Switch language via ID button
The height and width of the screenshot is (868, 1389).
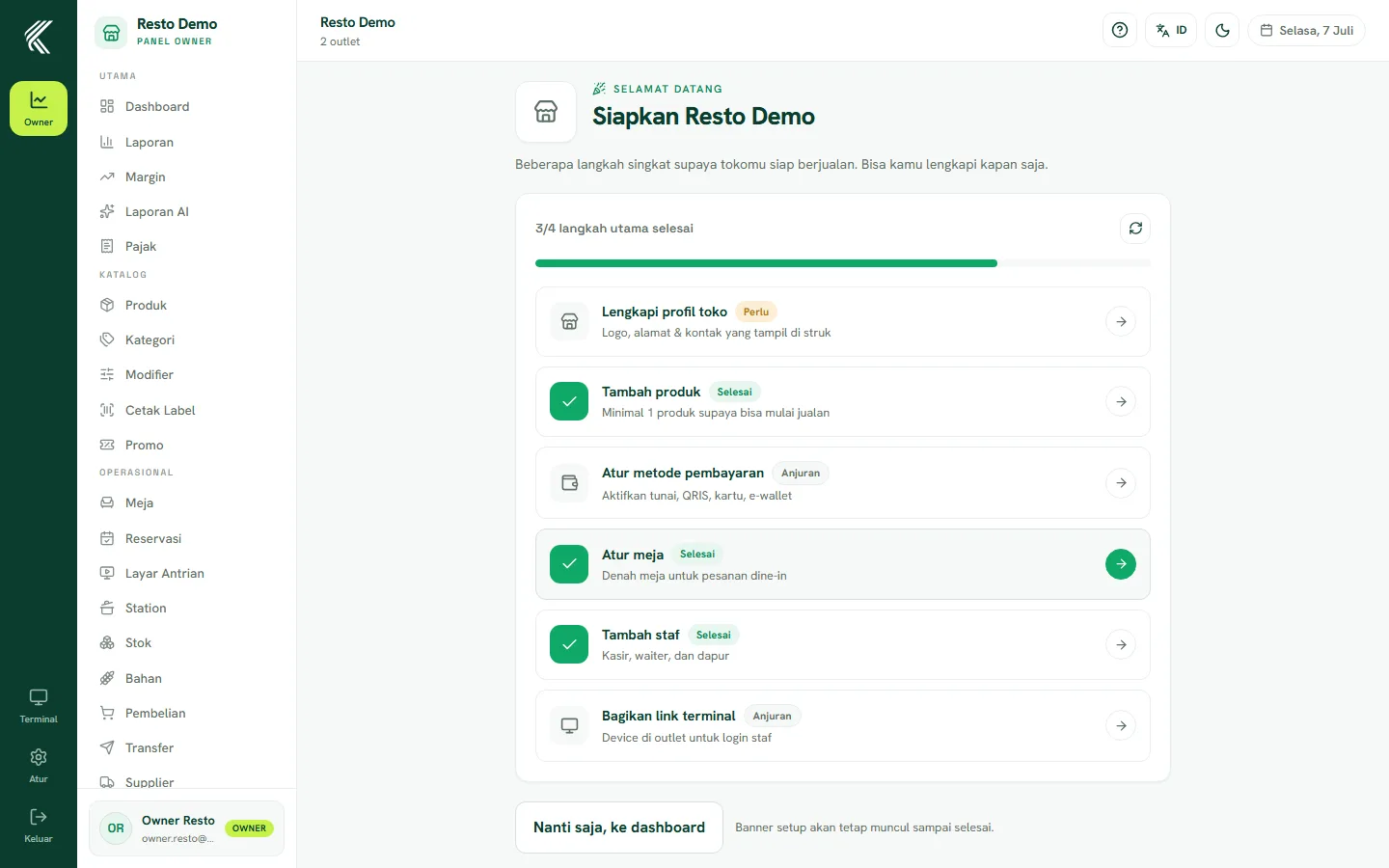click(x=1171, y=30)
